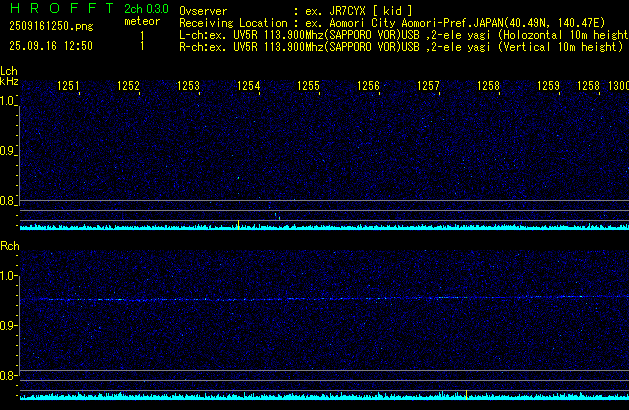Click the bright echo dot below 1254 in Lch
This screenshot has width=629, height=410.
pyautogui.click(x=238, y=177)
